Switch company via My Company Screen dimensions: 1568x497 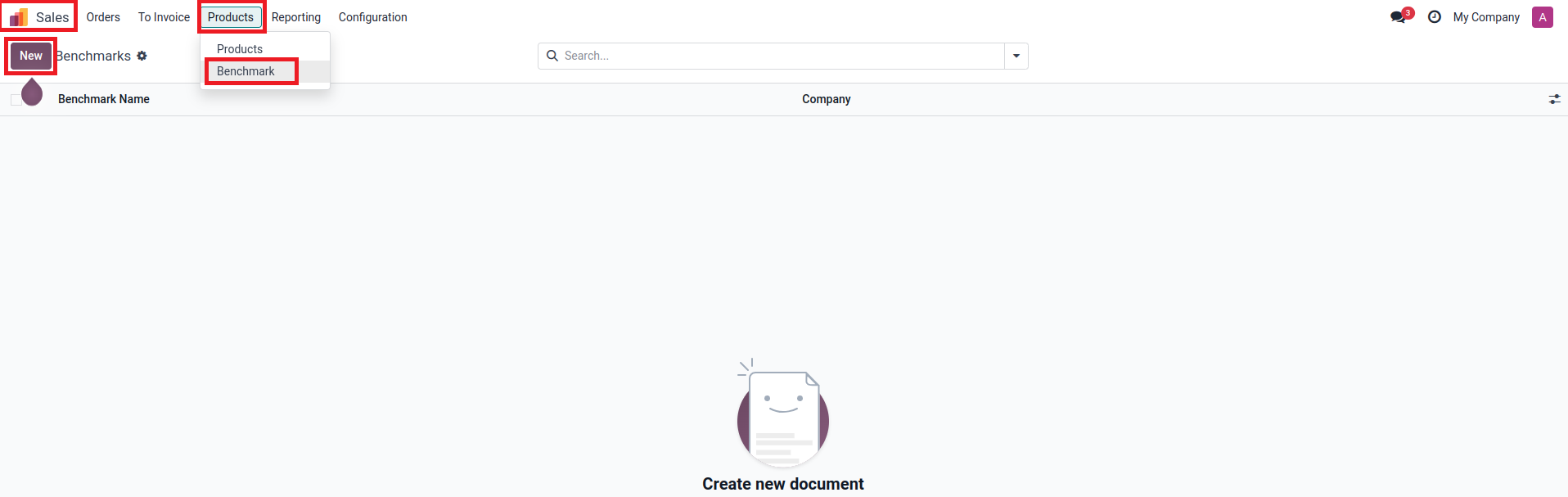tap(1486, 17)
